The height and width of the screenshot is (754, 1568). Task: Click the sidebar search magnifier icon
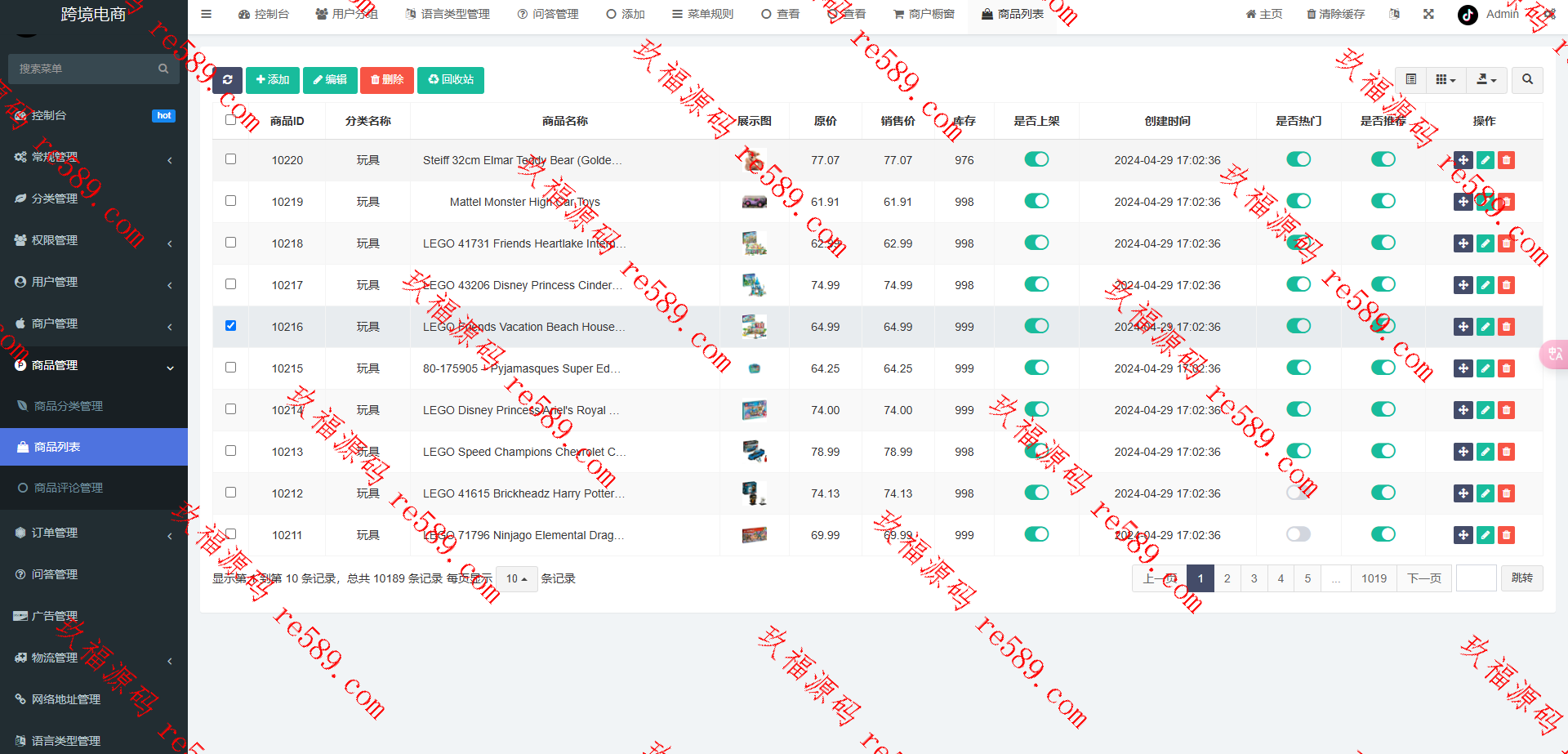[163, 69]
